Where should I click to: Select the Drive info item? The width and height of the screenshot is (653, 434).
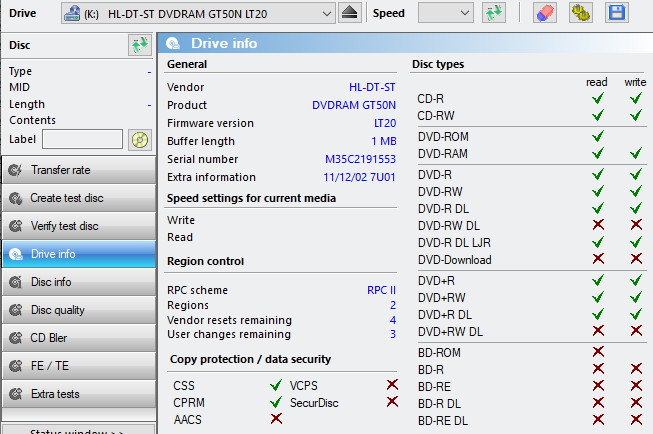(x=79, y=254)
